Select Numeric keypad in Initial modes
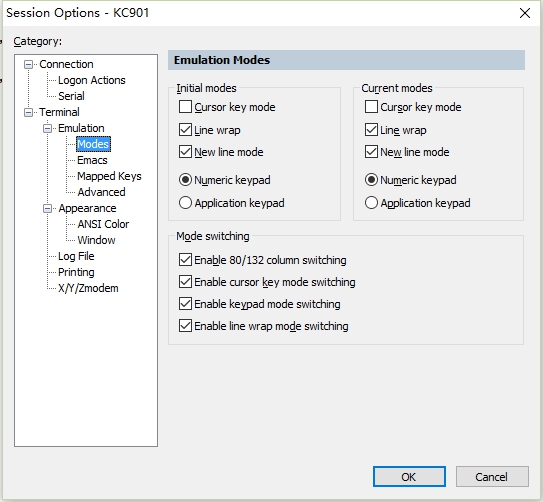 pos(185,180)
